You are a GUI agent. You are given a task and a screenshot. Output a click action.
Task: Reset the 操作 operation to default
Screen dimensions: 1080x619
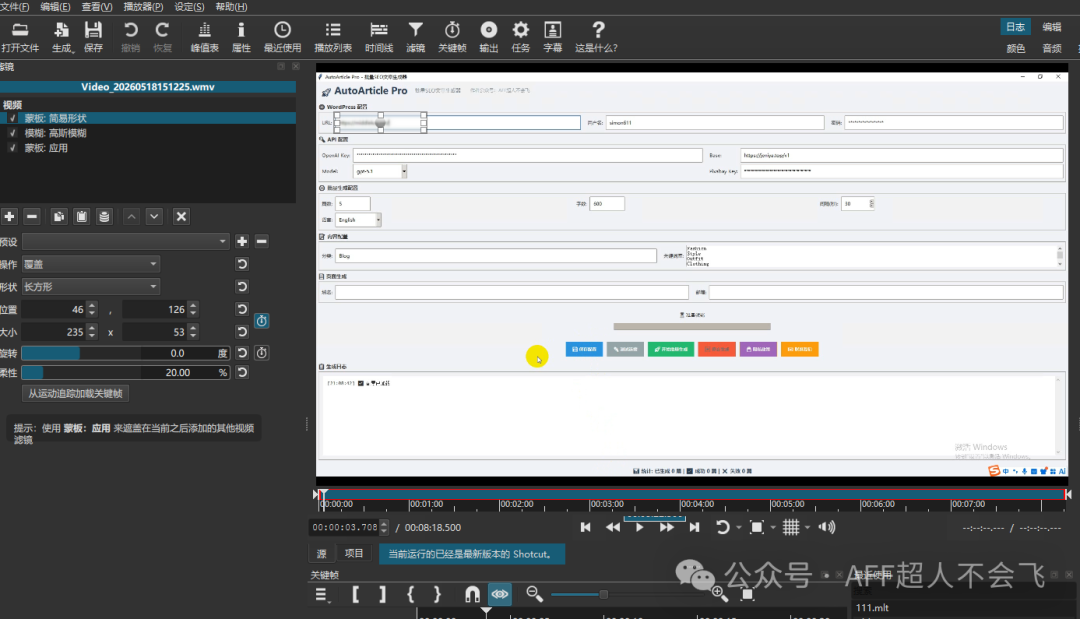242,264
